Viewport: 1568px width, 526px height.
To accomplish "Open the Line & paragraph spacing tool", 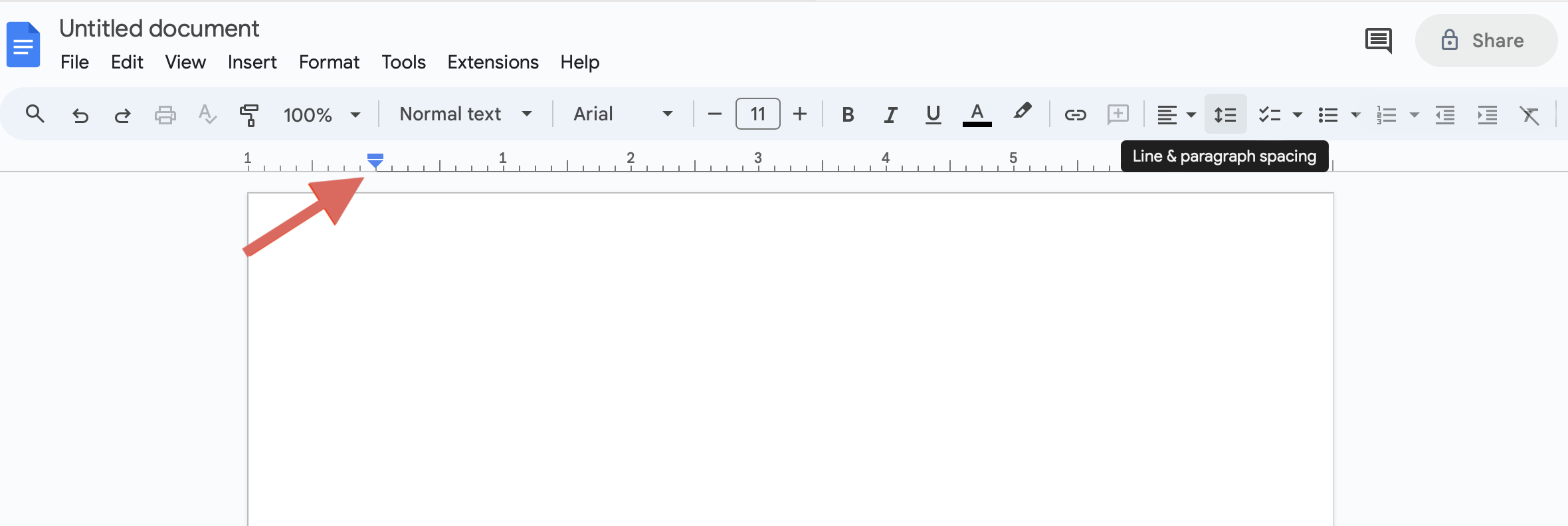I will (x=1225, y=114).
